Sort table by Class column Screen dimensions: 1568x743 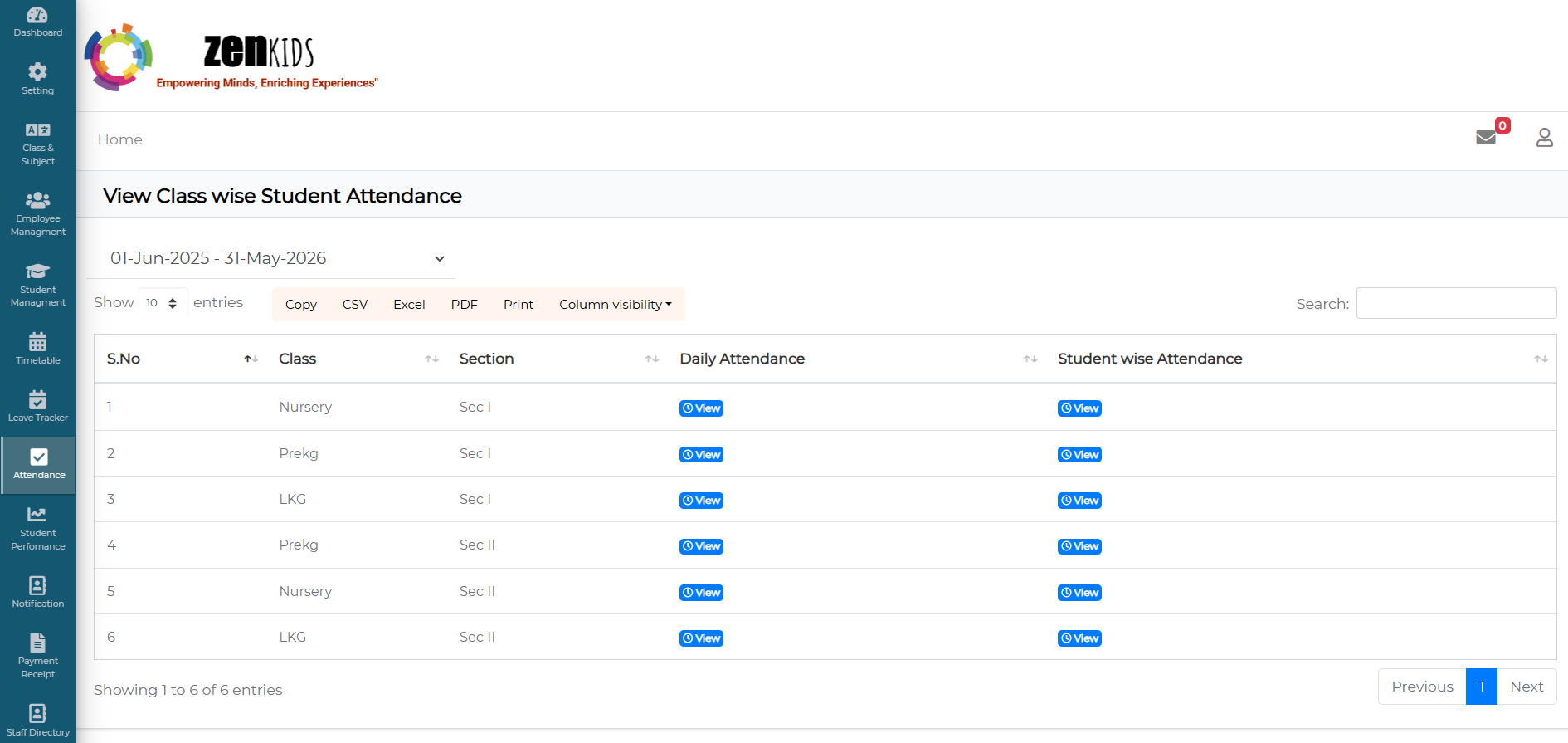click(358, 359)
